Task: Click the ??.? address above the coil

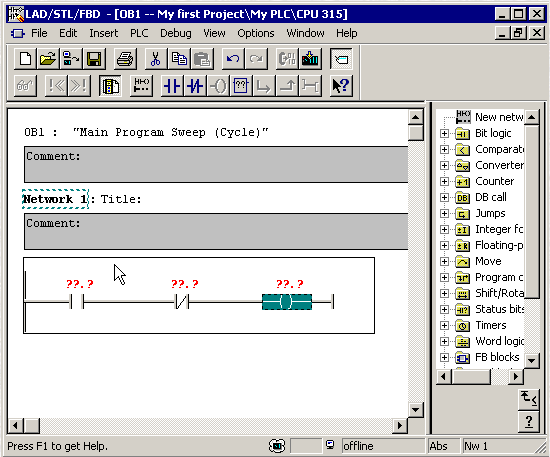Action: 289,284
